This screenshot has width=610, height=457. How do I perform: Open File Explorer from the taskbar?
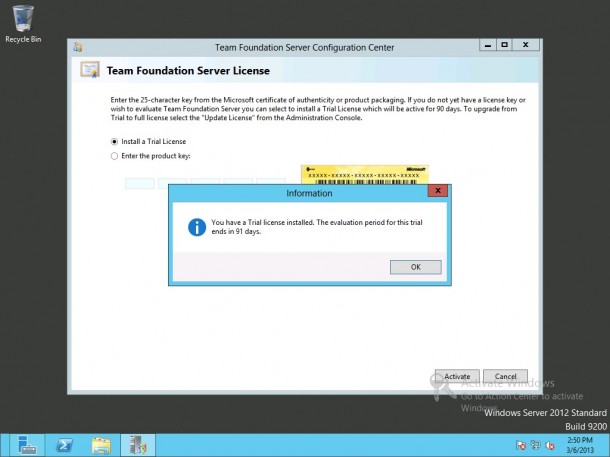pos(101,445)
